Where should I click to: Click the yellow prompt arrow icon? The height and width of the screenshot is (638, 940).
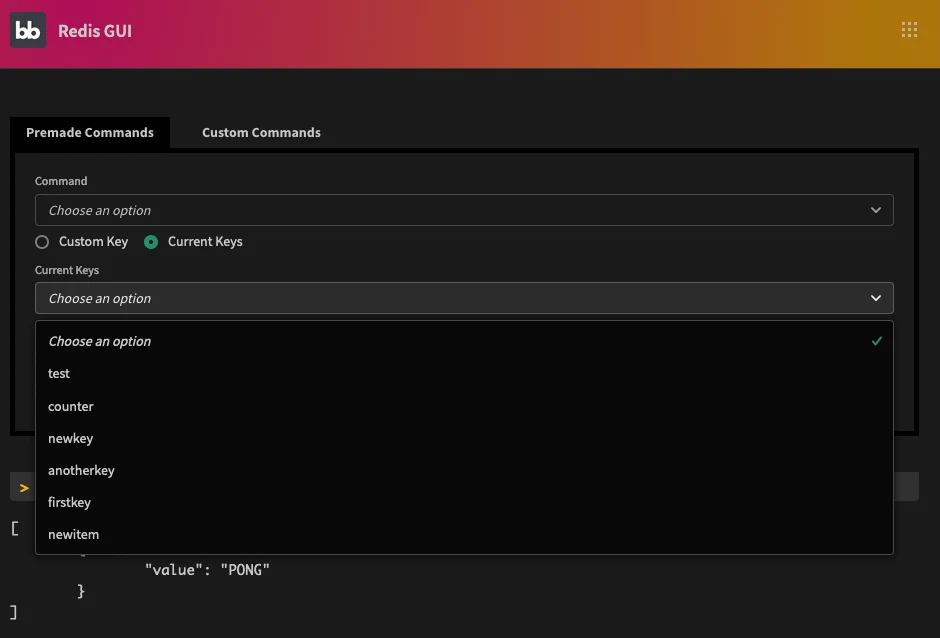point(24,488)
